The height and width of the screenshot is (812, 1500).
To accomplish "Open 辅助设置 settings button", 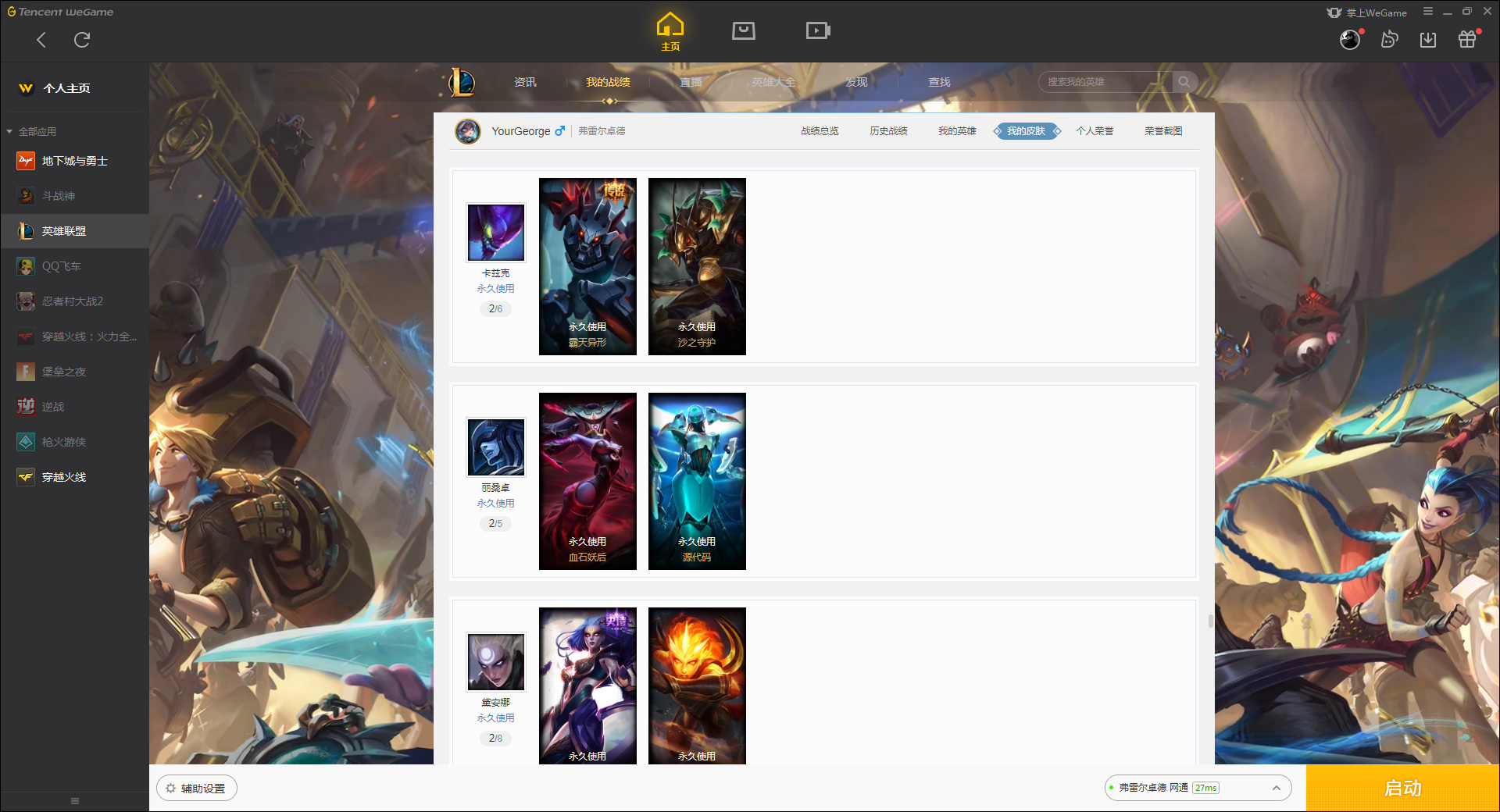I will (x=197, y=789).
